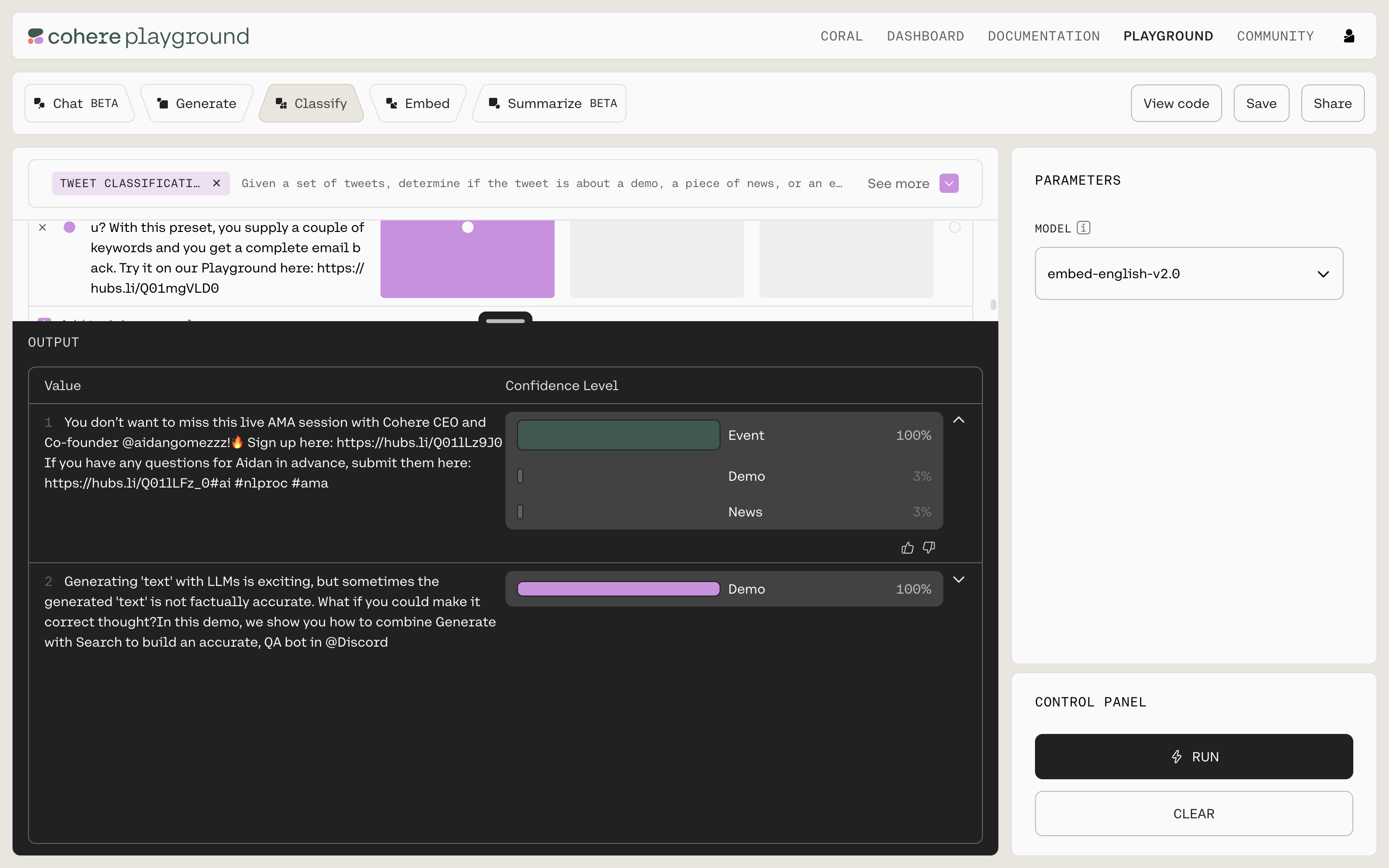Click the thumbs up feedback icon

tap(907, 548)
